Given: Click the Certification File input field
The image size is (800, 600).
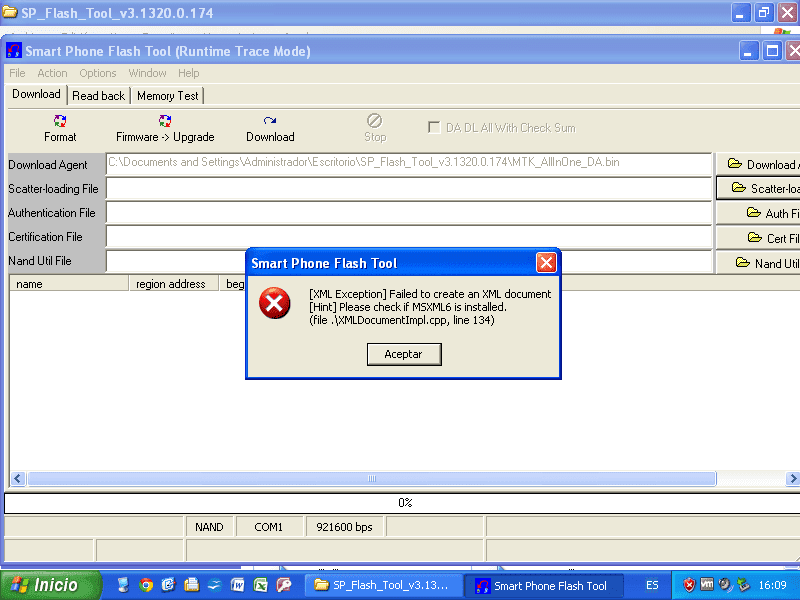Looking at the screenshot, I should [x=409, y=236].
